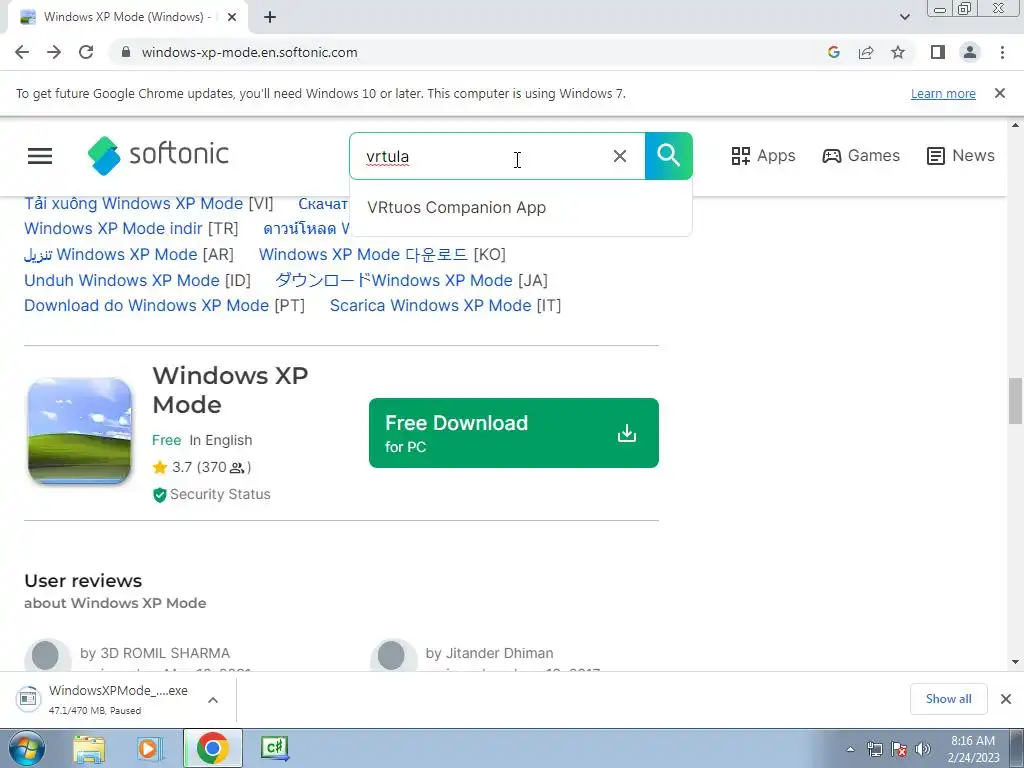Open the Chrome profile menu

tap(970, 52)
